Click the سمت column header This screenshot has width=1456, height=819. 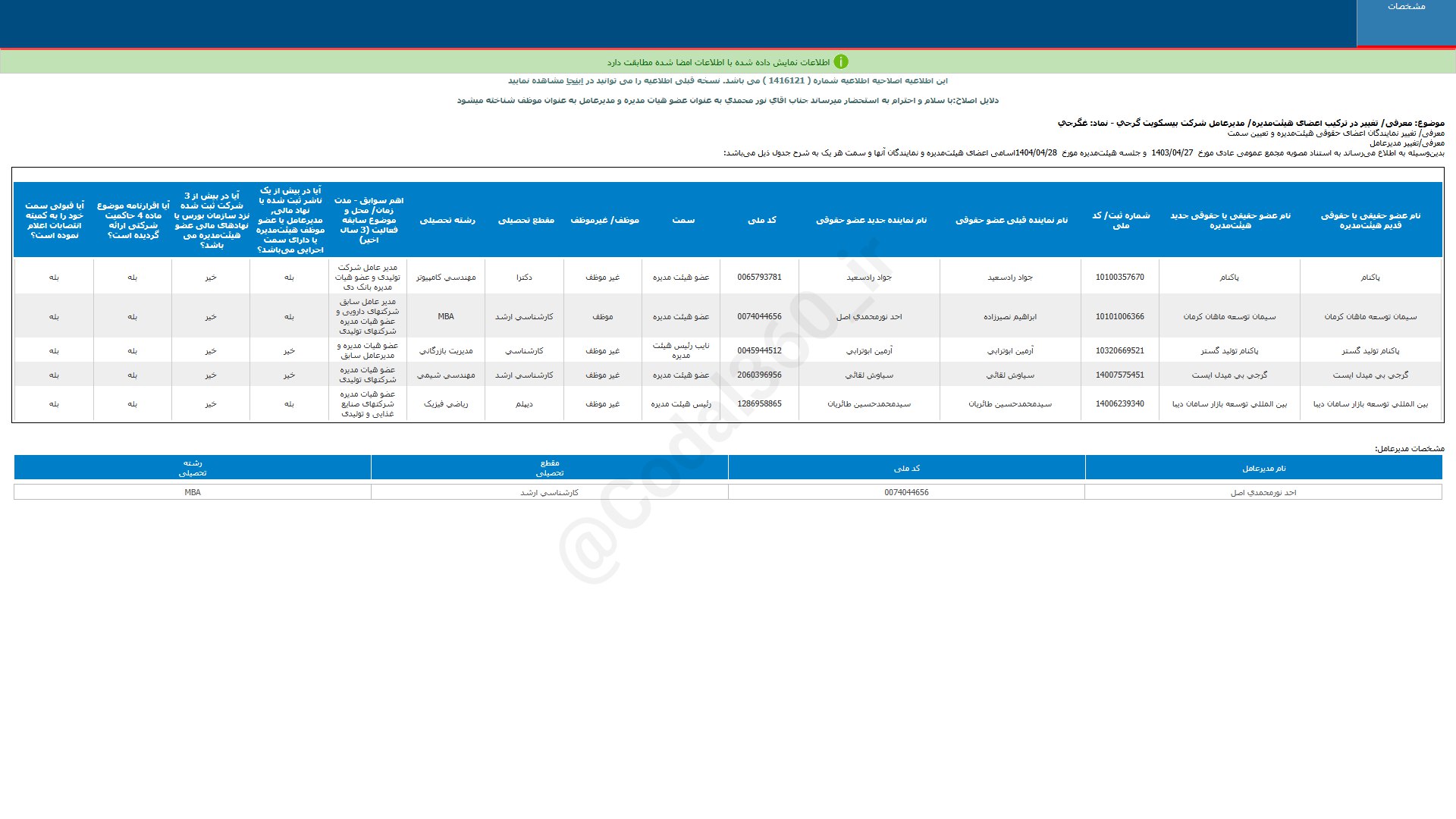[682, 220]
